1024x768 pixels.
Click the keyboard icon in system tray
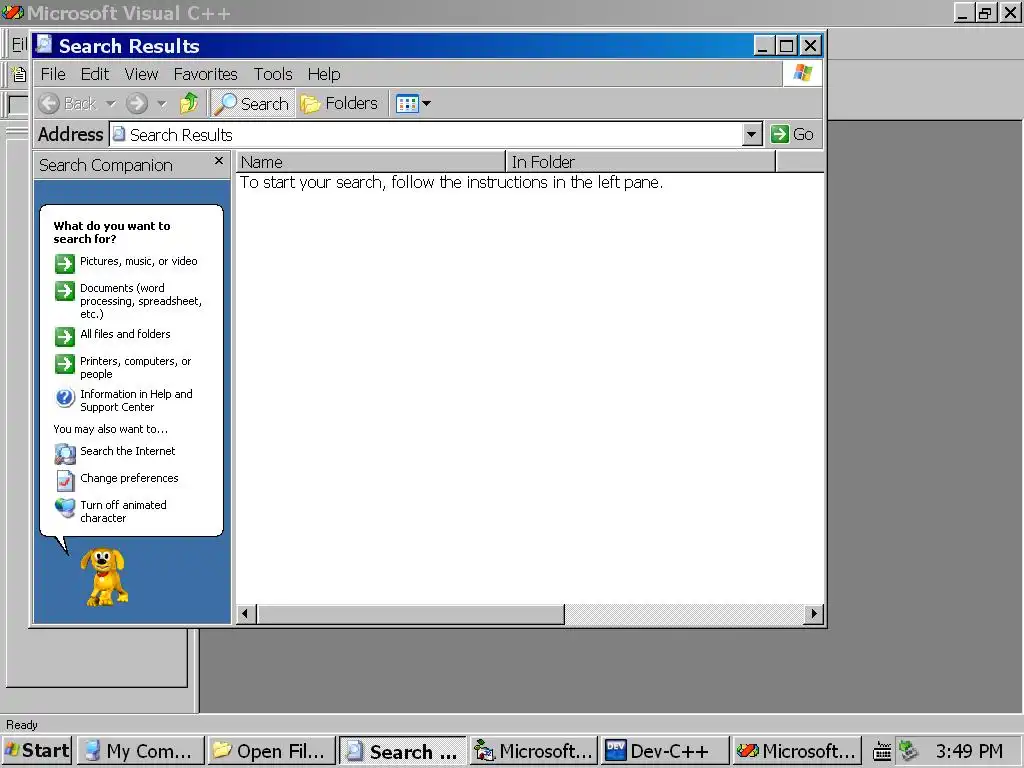coord(882,751)
